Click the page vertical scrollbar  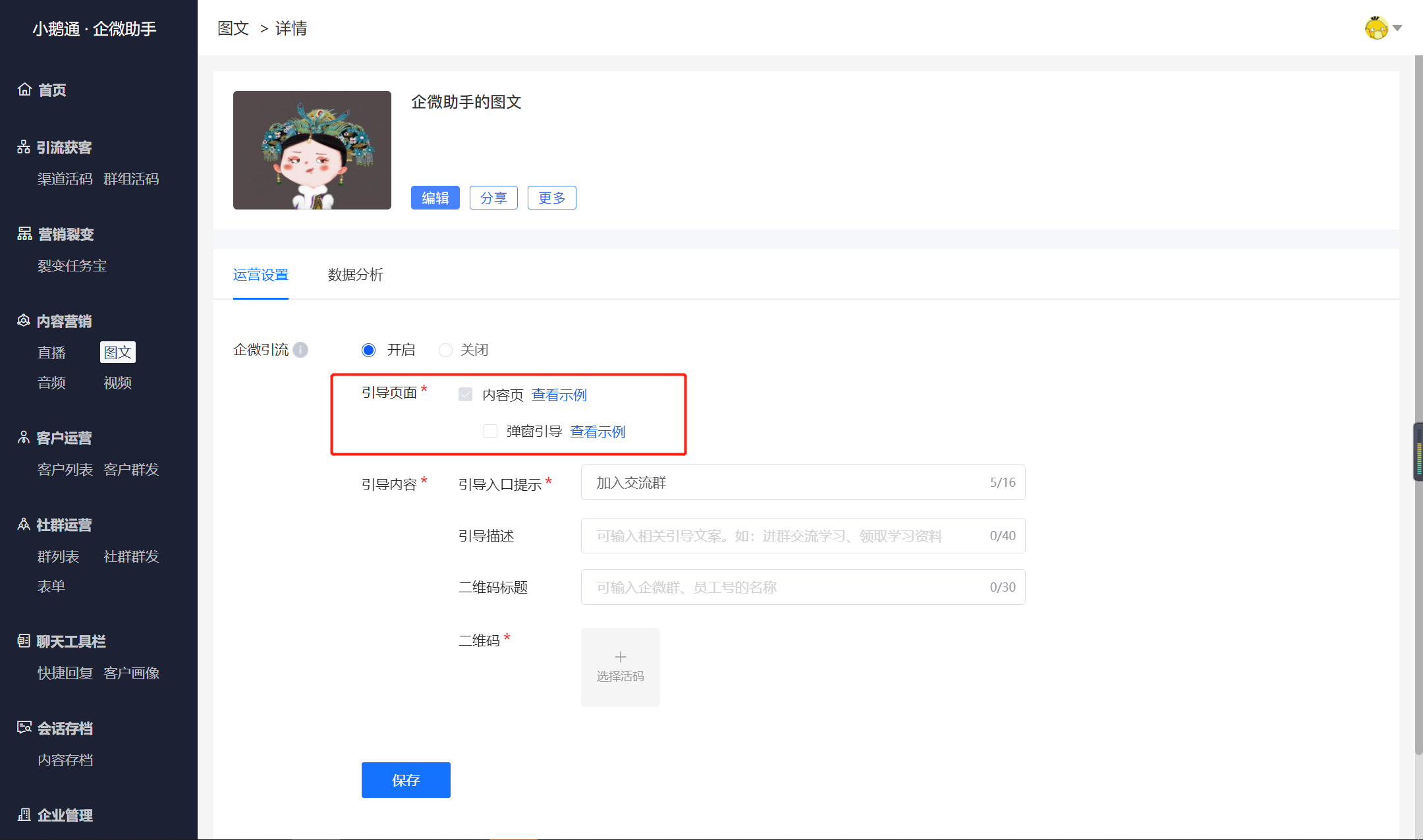(1418, 405)
